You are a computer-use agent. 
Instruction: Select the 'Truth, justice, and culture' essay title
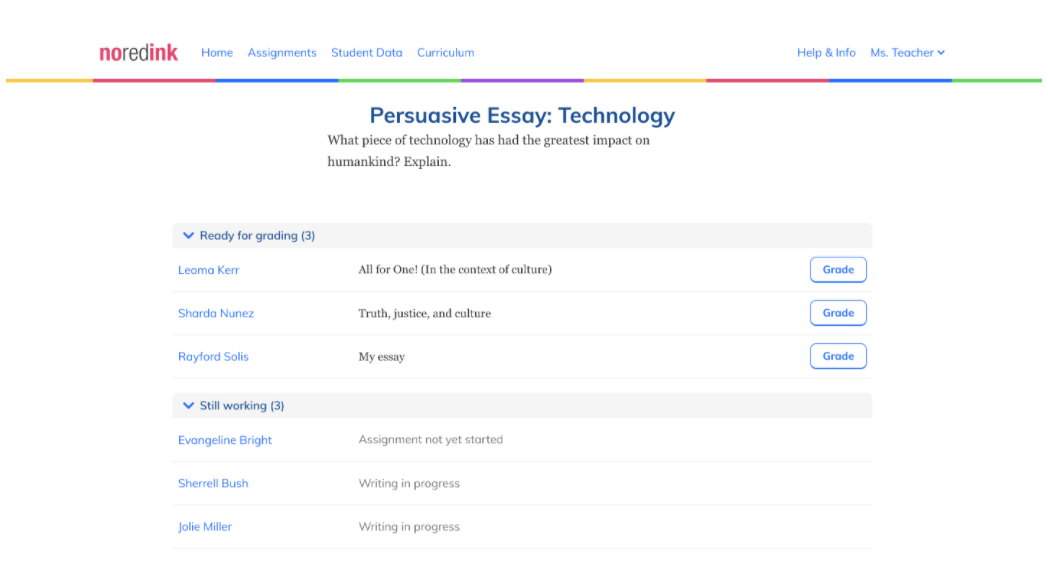pyautogui.click(x=424, y=313)
